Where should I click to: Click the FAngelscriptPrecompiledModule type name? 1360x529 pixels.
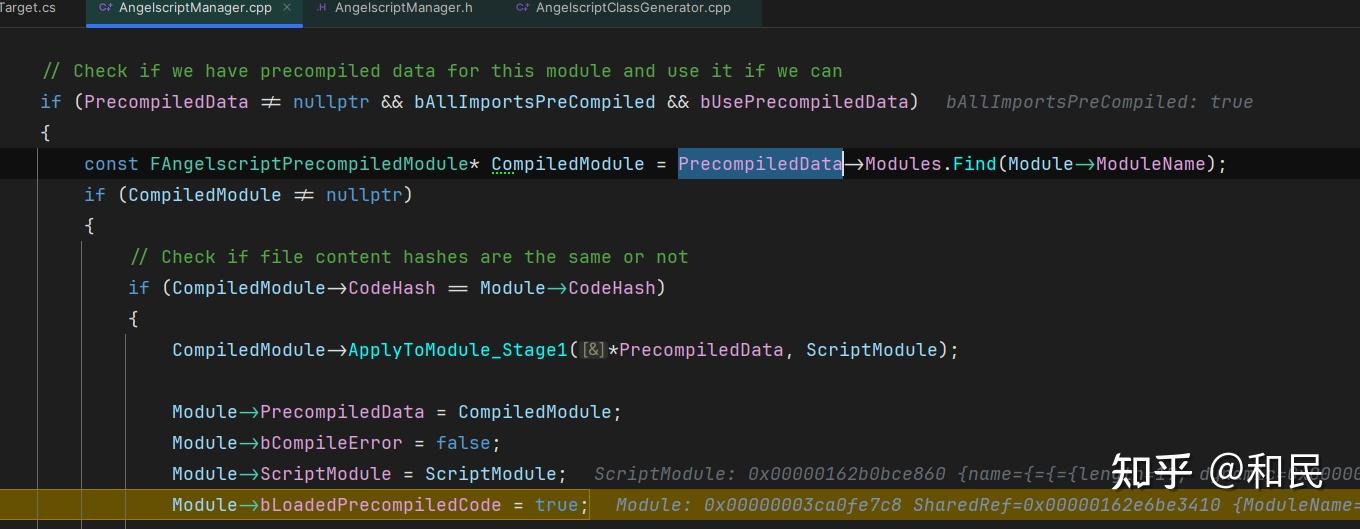tap(309, 164)
